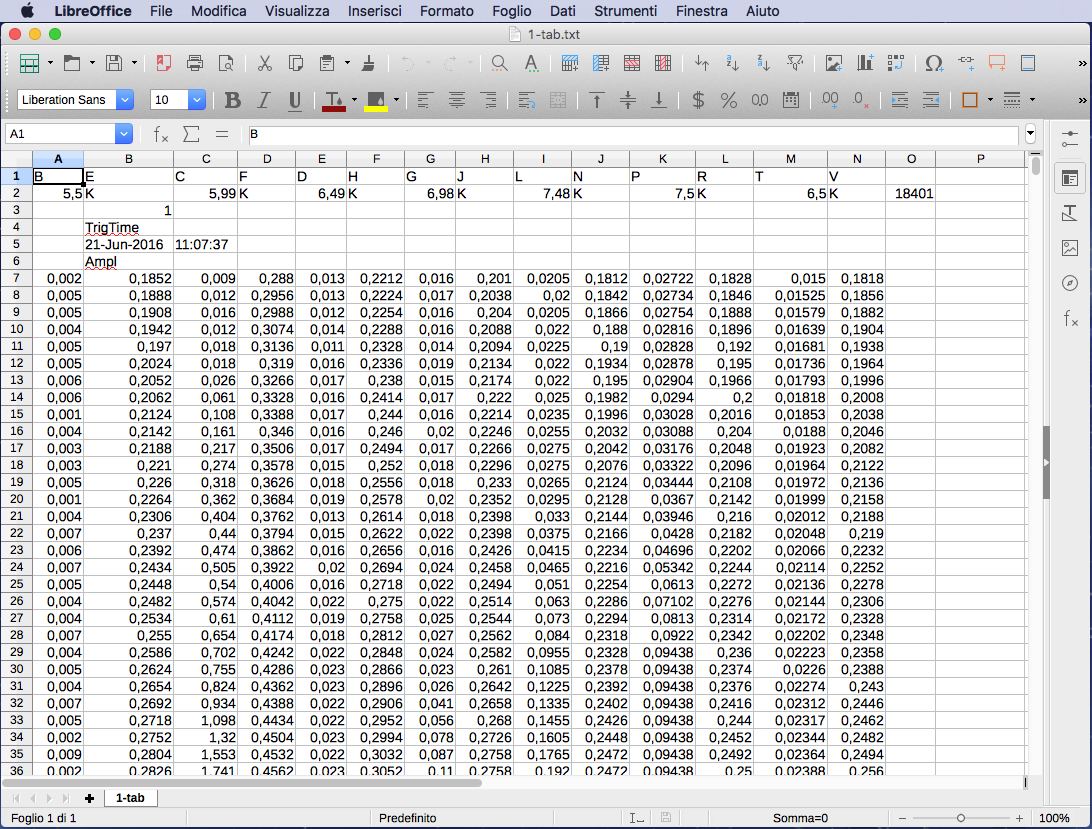
Task: Click the Sort Ascending icon
Action: click(732, 63)
